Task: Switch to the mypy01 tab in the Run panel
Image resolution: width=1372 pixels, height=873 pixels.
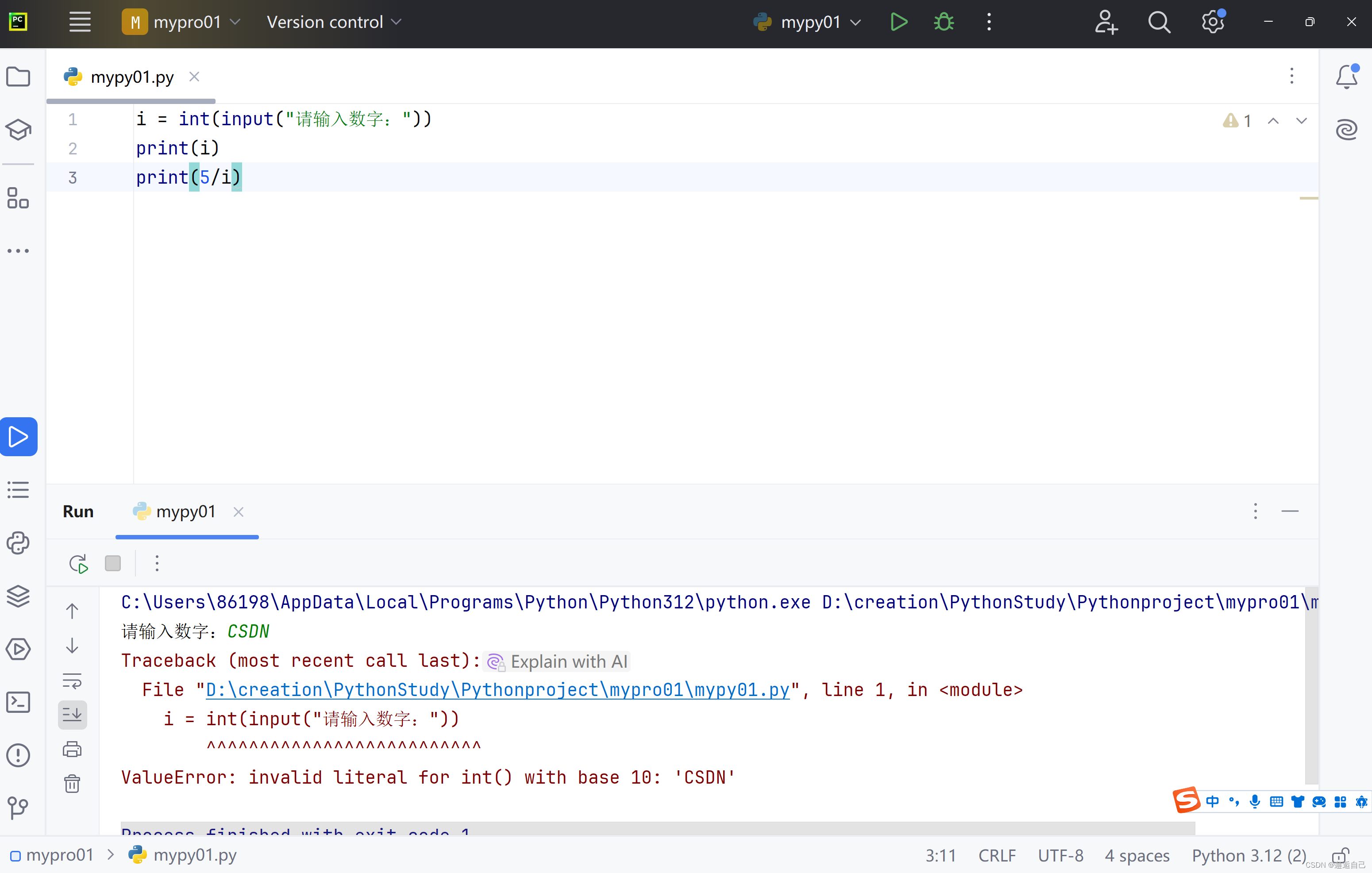Action: 185,511
